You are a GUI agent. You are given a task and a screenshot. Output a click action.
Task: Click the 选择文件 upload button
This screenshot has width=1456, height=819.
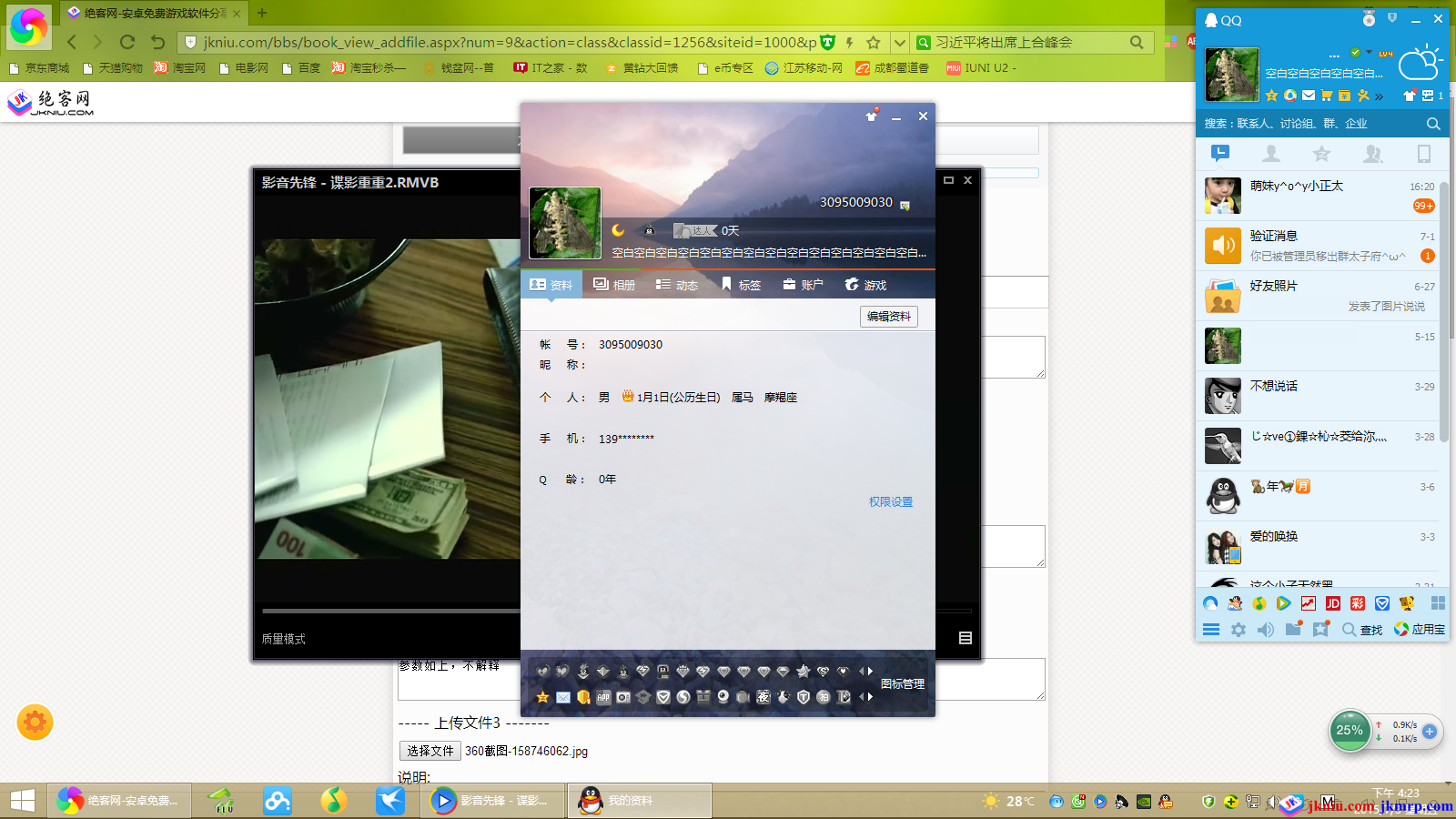[430, 751]
